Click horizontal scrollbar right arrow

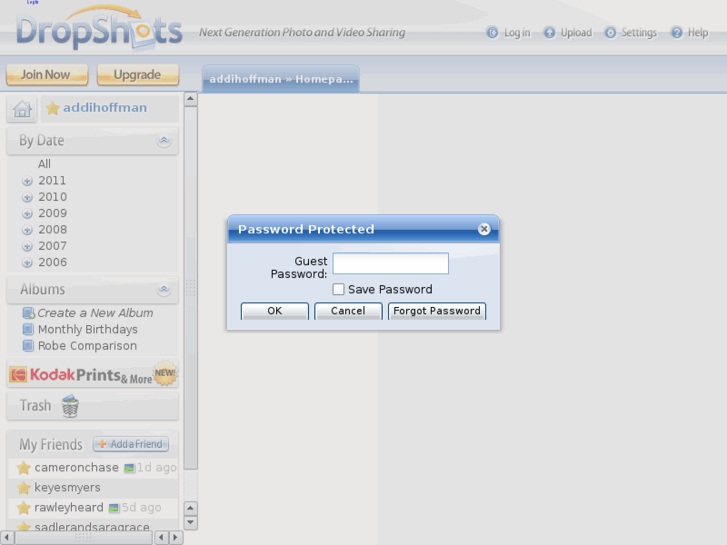175,538
